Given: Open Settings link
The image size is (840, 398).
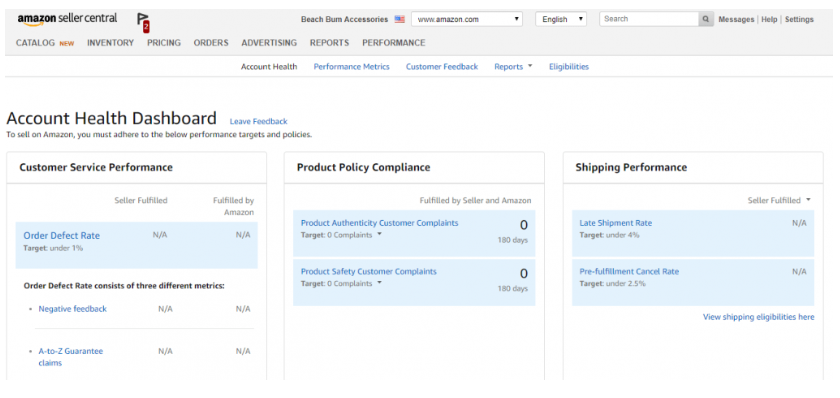Looking at the screenshot, I should pyautogui.click(x=799, y=19).
